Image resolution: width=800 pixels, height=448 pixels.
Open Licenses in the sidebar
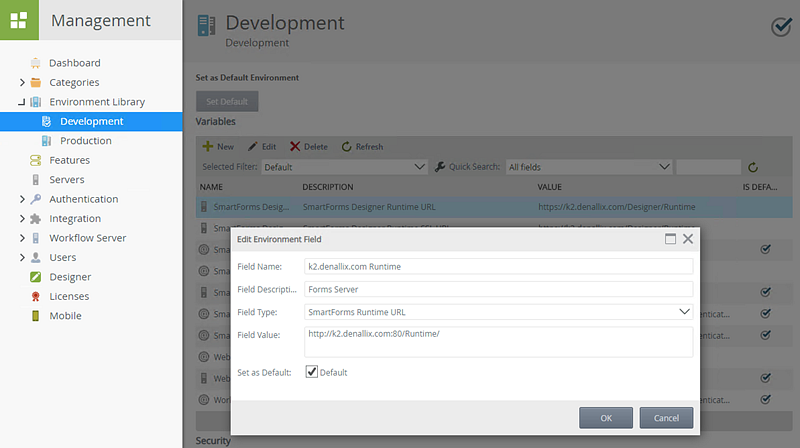[x=69, y=296]
